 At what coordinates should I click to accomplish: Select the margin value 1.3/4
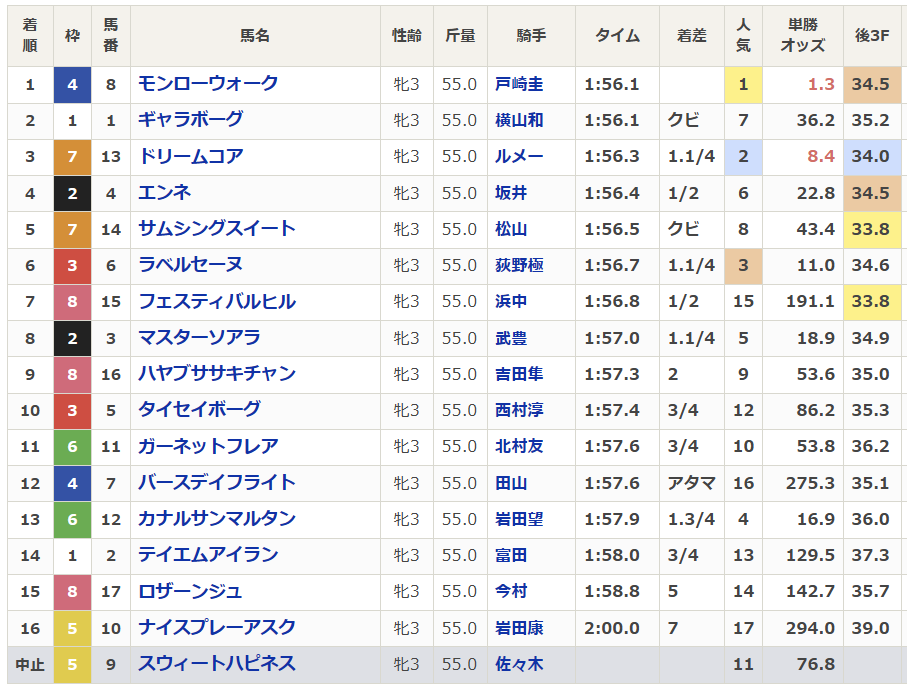[691, 519]
